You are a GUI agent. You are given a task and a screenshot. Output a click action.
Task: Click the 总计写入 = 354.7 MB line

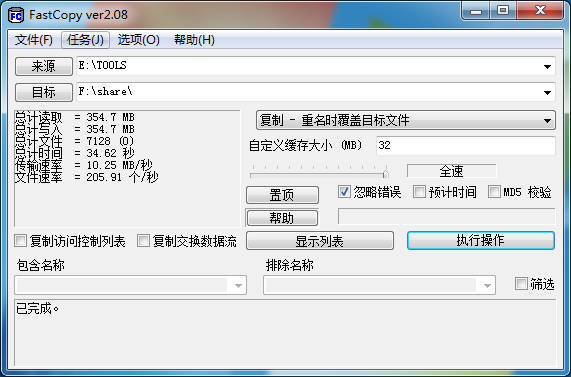(74, 129)
